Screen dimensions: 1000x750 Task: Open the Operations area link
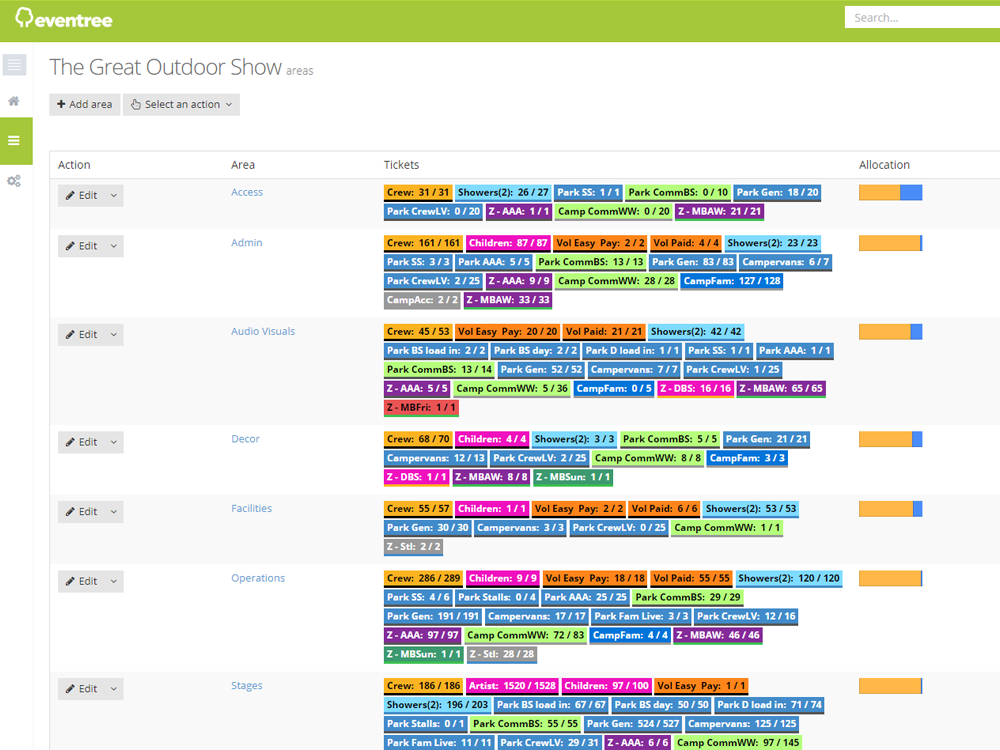click(x=256, y=577)
